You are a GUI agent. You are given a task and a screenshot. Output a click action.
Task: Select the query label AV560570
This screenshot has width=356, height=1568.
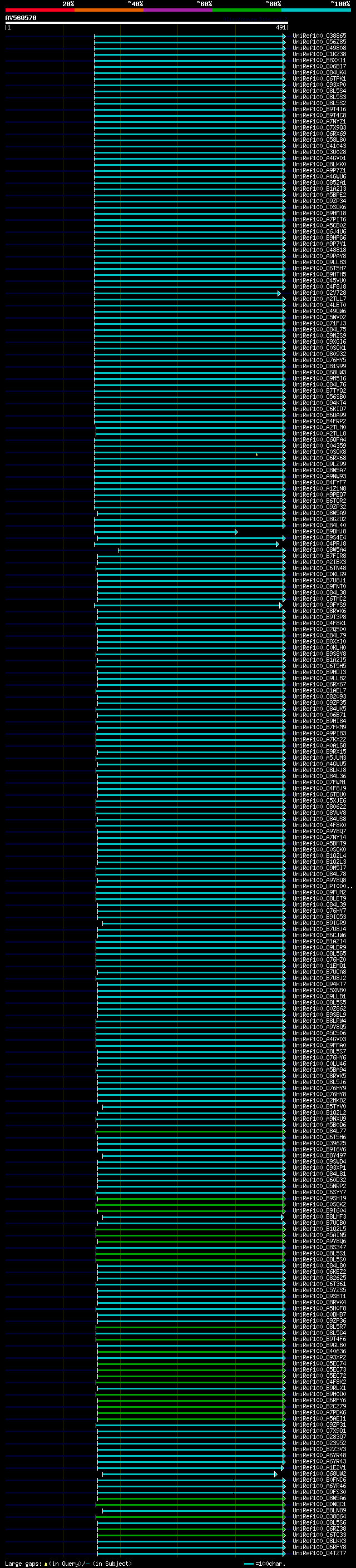tap(21, 18)
